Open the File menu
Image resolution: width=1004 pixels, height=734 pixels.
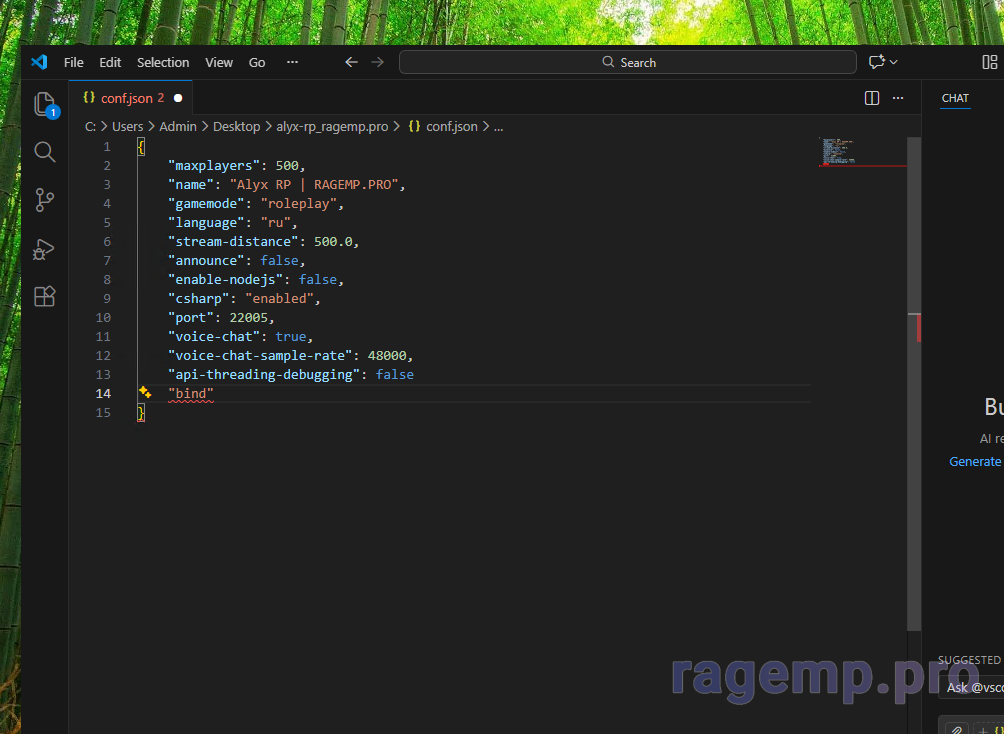[x=73, y=62]
